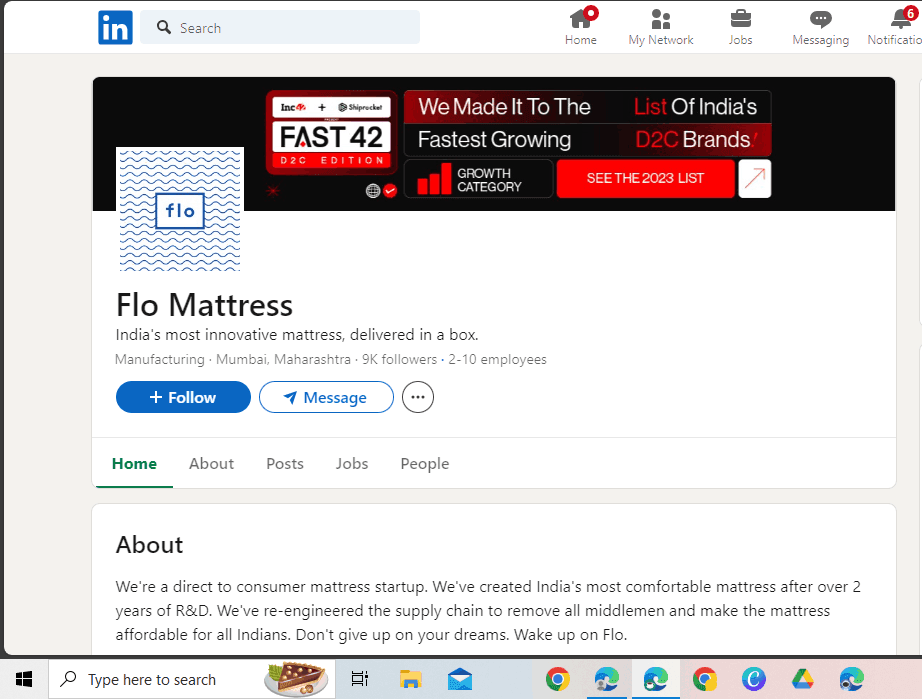Screen dimensions: 922x699
Task: Click the Jobs briefcase icon
Action: (x=740, y=20)
